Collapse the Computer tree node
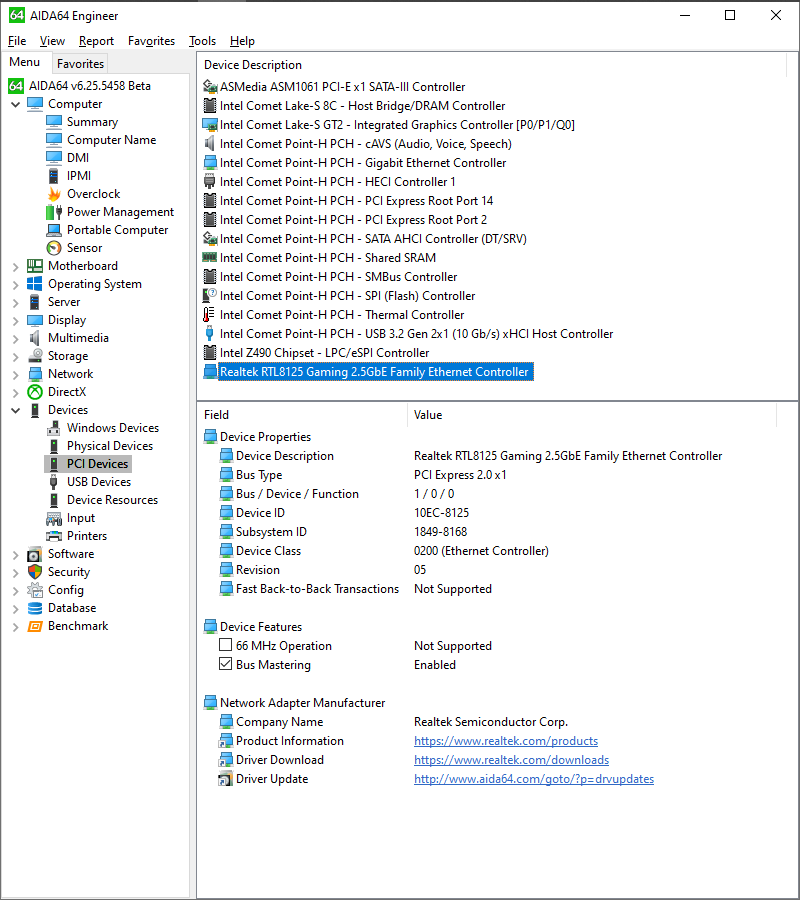 pyautogui.click(x=16, y=104)
